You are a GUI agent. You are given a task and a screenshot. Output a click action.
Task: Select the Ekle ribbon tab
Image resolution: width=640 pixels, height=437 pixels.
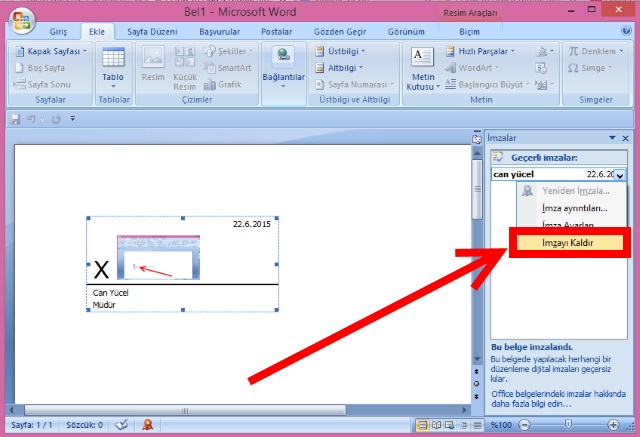[x=97, y=32]
